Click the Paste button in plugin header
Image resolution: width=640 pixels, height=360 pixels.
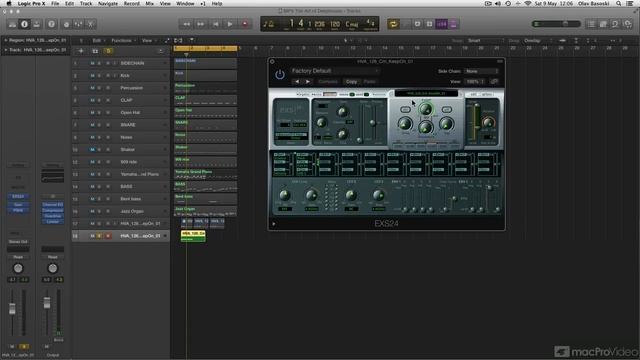[369, 82]
